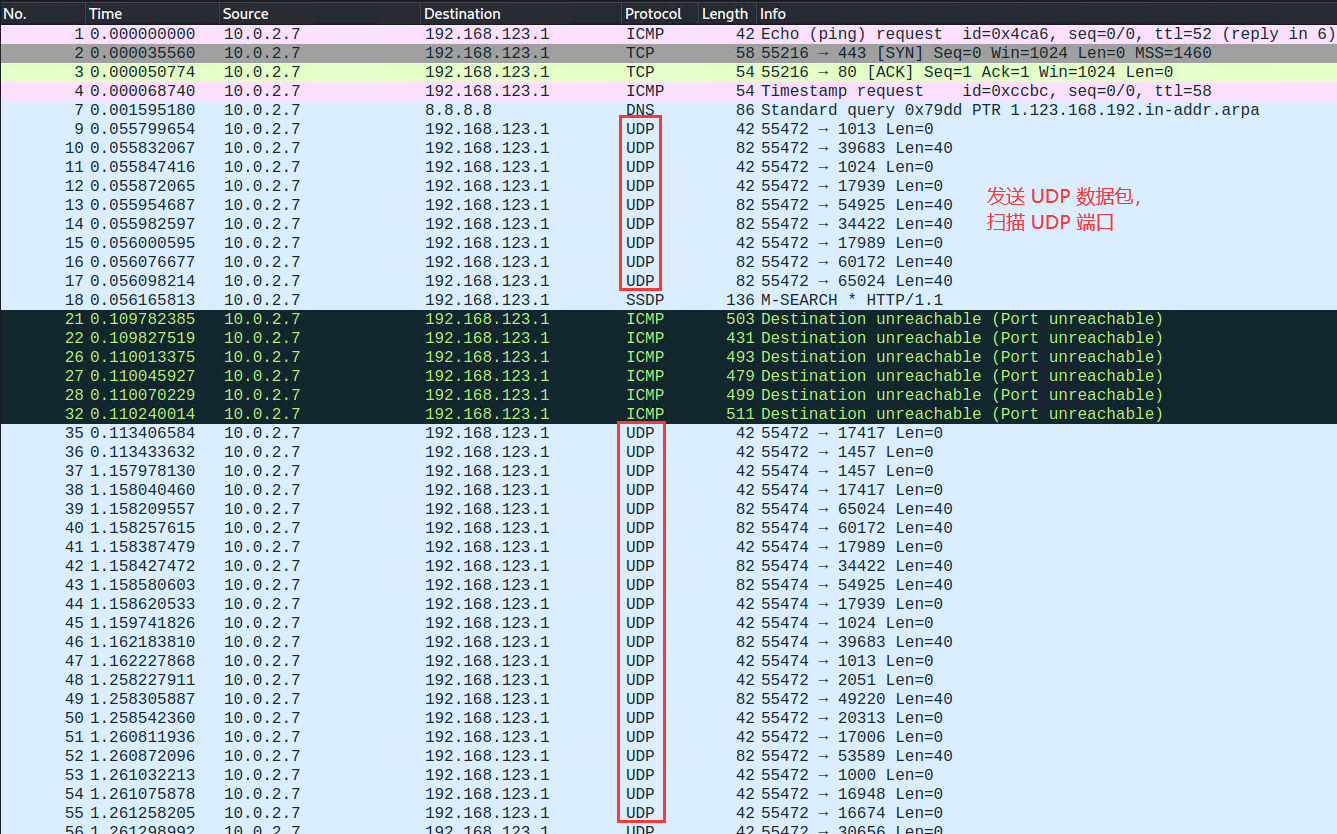Select packet 50 UDP 55472 → 20313
The width and height of the screenshot is (1337, 834).
668,718
